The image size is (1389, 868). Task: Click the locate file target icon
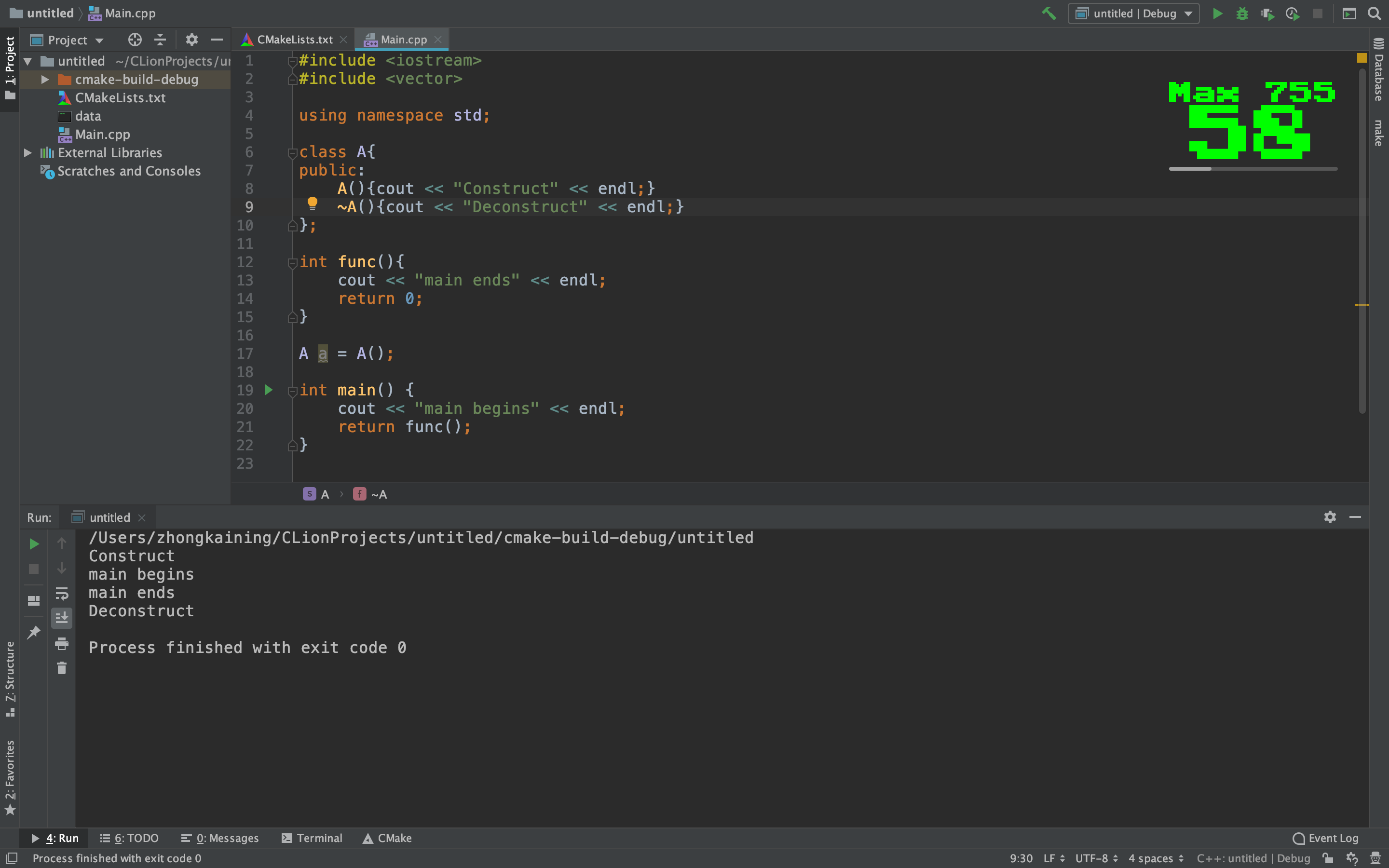click(x=135, y=40)
